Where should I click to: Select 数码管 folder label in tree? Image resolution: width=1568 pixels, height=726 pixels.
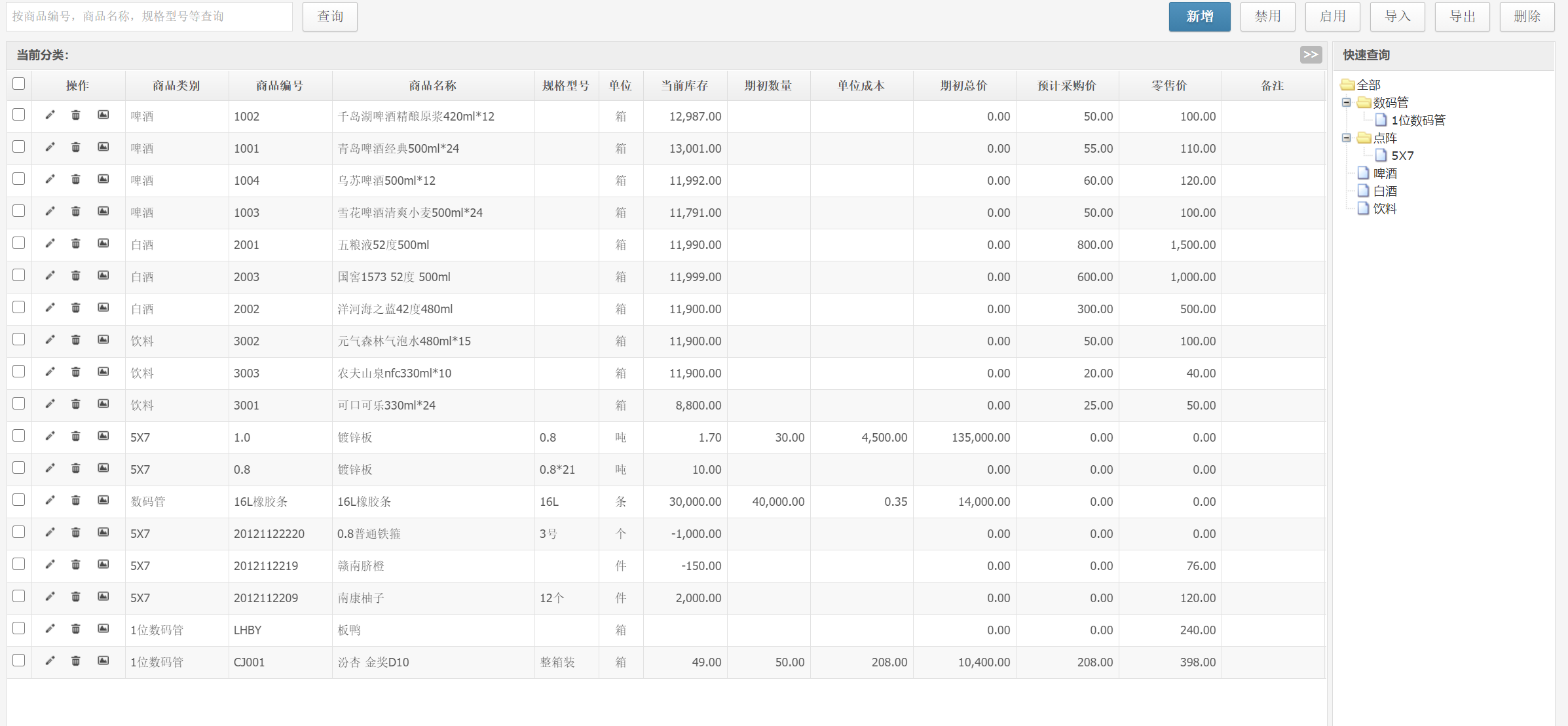(1391, 102)
